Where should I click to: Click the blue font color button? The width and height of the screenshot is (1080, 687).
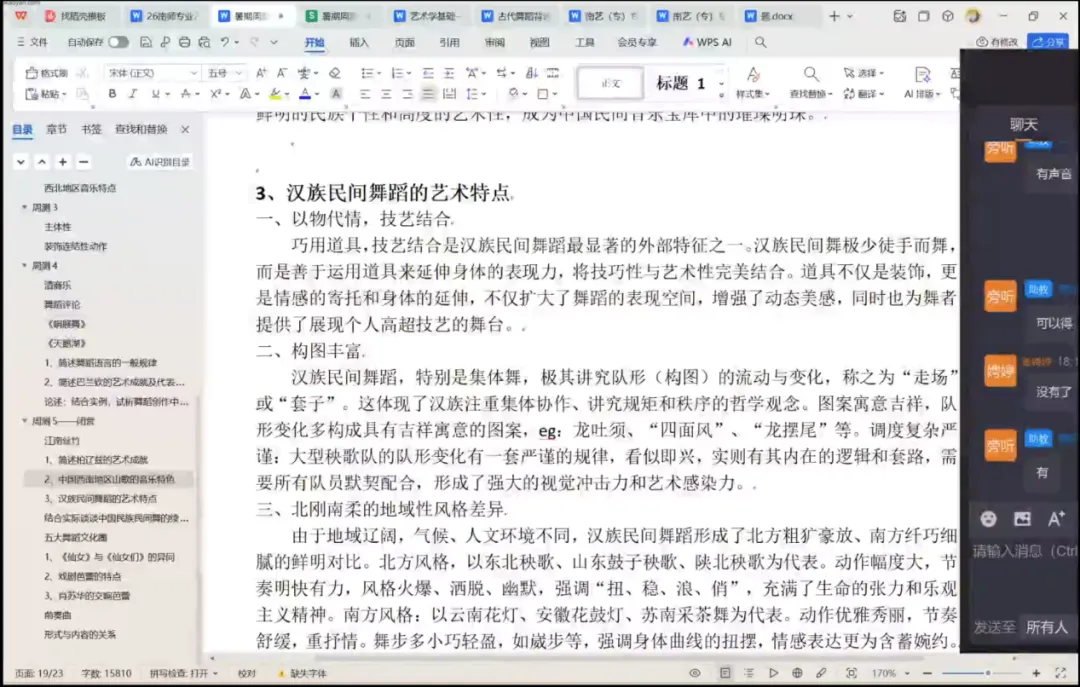[x=305, y=94]
